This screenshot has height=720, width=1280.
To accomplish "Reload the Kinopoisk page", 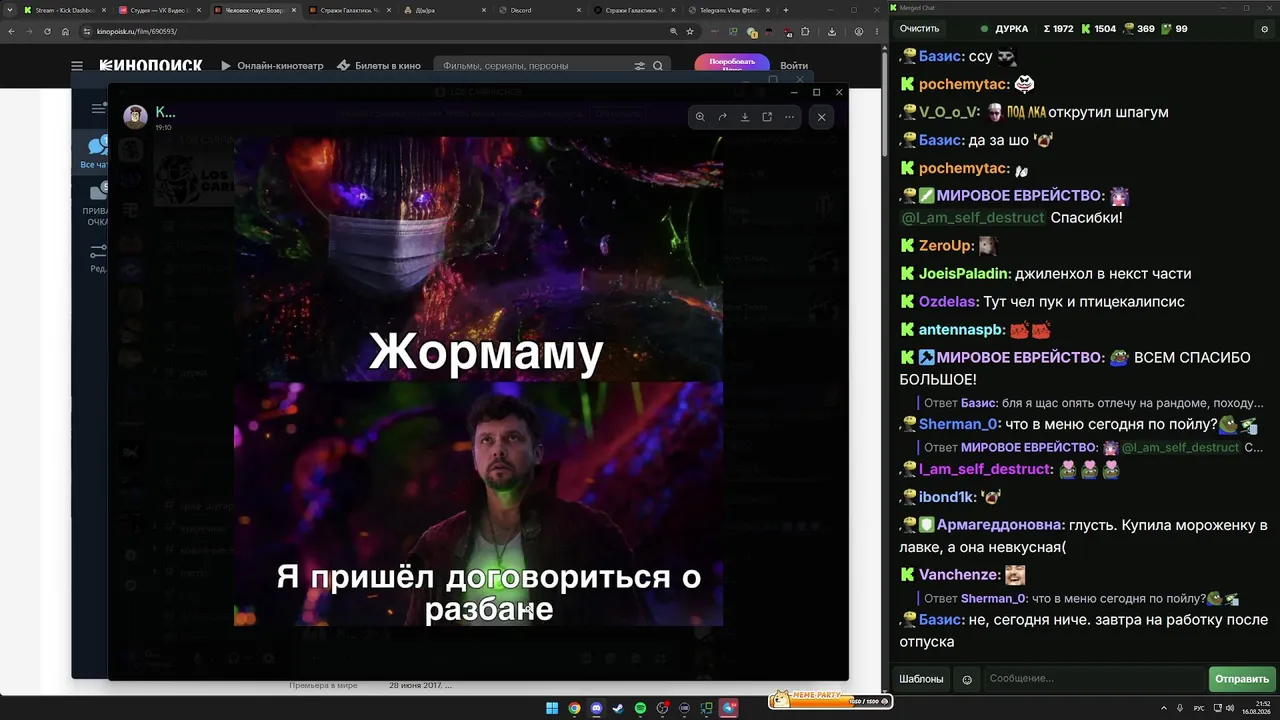I will (47, 31).
